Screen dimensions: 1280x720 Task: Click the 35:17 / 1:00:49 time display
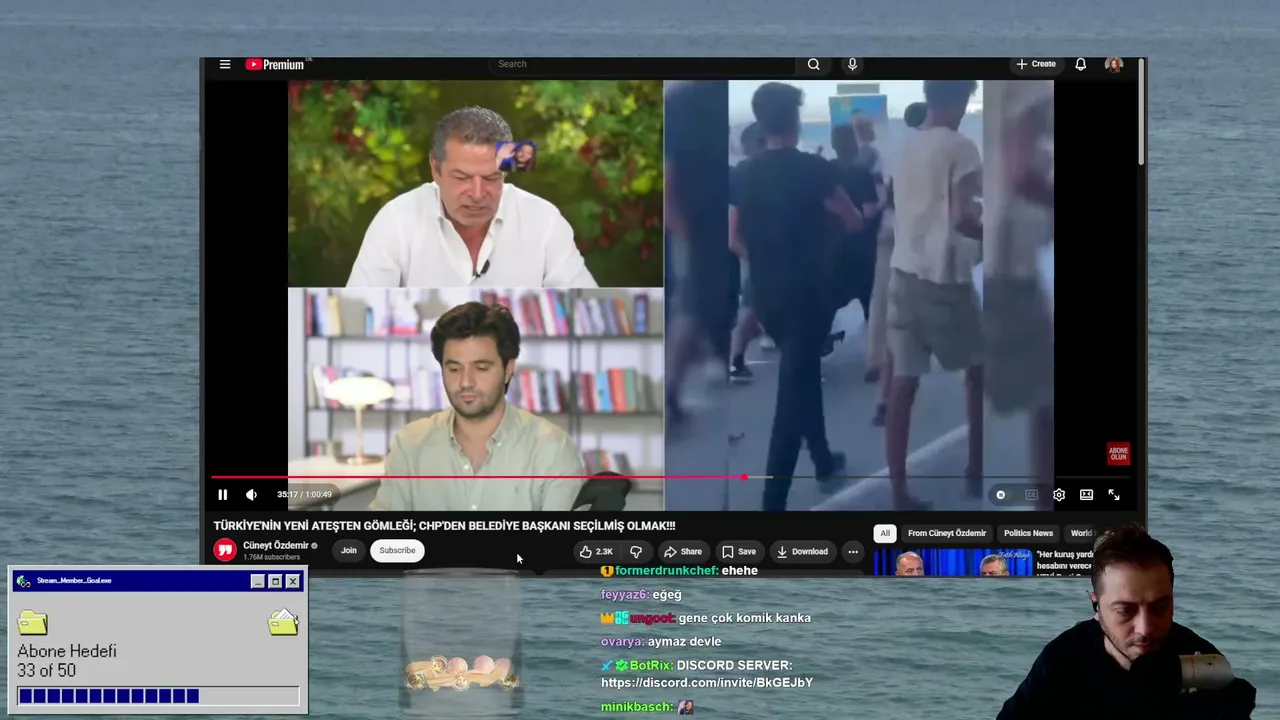[304, 495]
